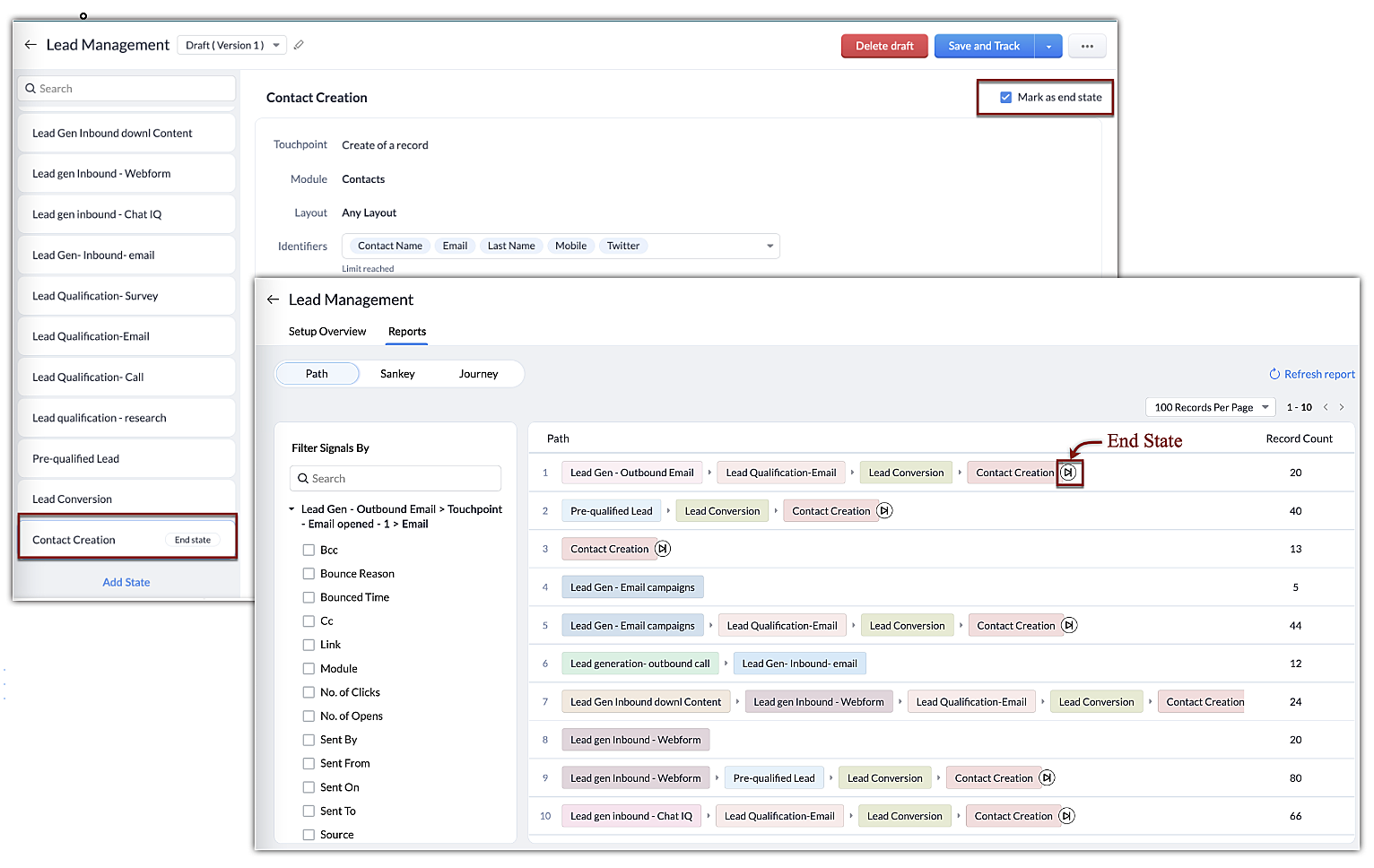
Task: Open 100 Records Per Page dropdown
Action: 1211,407
